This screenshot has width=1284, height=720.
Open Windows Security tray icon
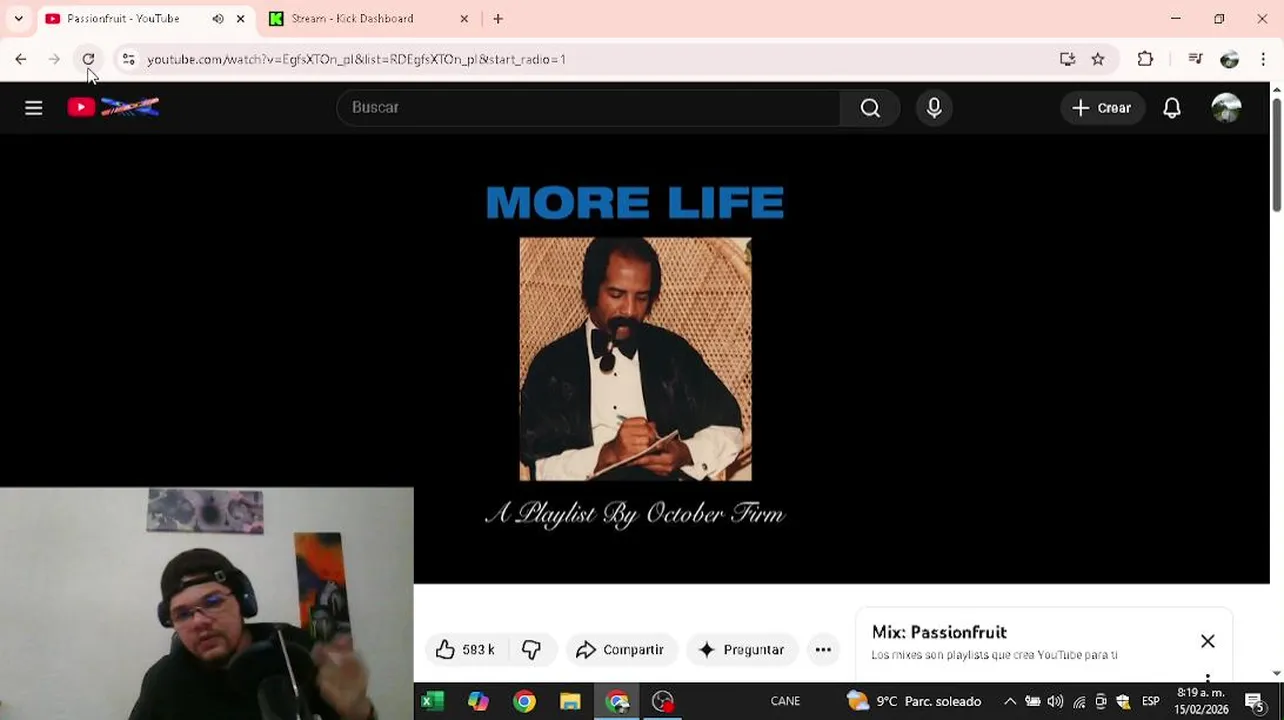pyautogui.click(x=1123, y=702)
